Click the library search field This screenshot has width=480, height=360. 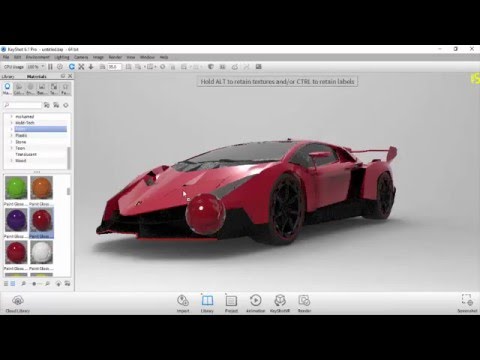pyautogui.click(x=22, y=105)
